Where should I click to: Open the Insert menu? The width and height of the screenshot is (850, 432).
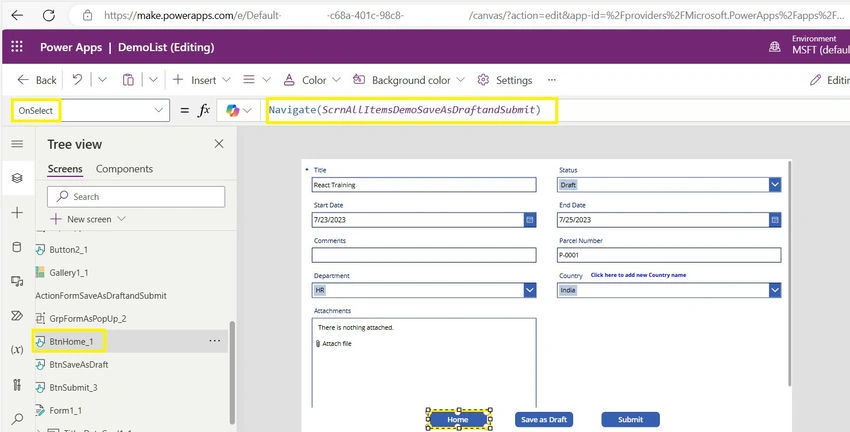tap(202, 80)
